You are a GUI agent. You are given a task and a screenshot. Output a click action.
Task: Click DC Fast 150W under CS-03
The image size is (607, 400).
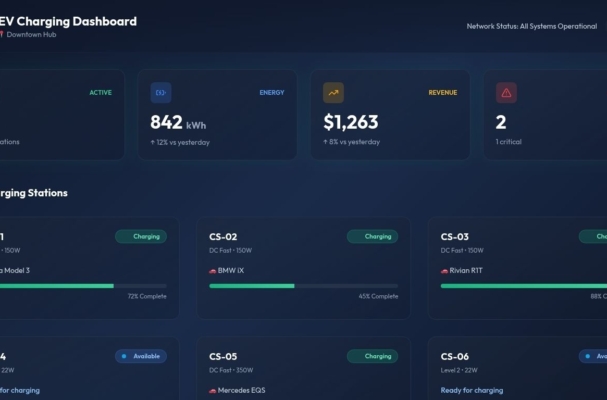(x=462, y=251)
